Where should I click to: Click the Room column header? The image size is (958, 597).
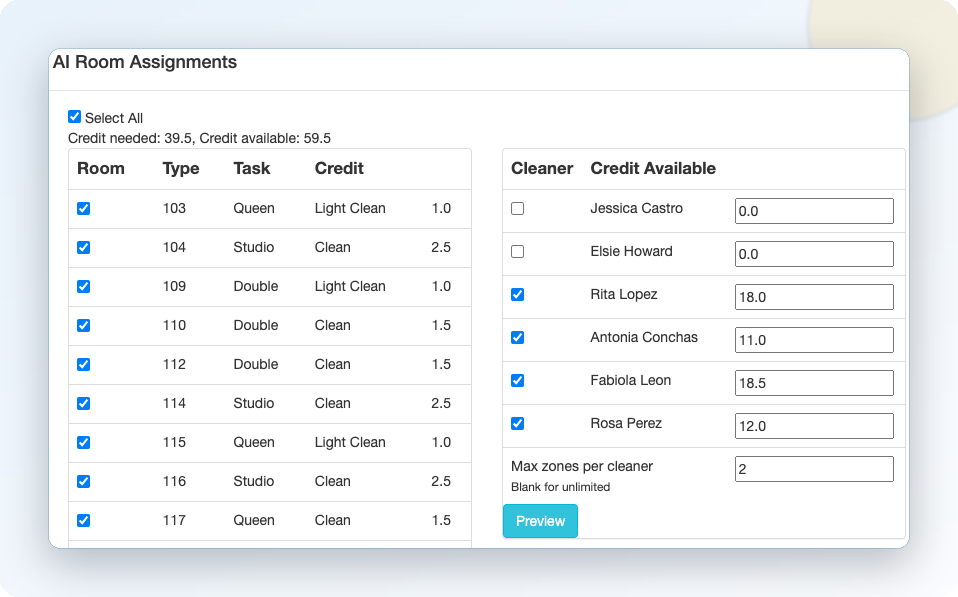[x=101, y=169]
